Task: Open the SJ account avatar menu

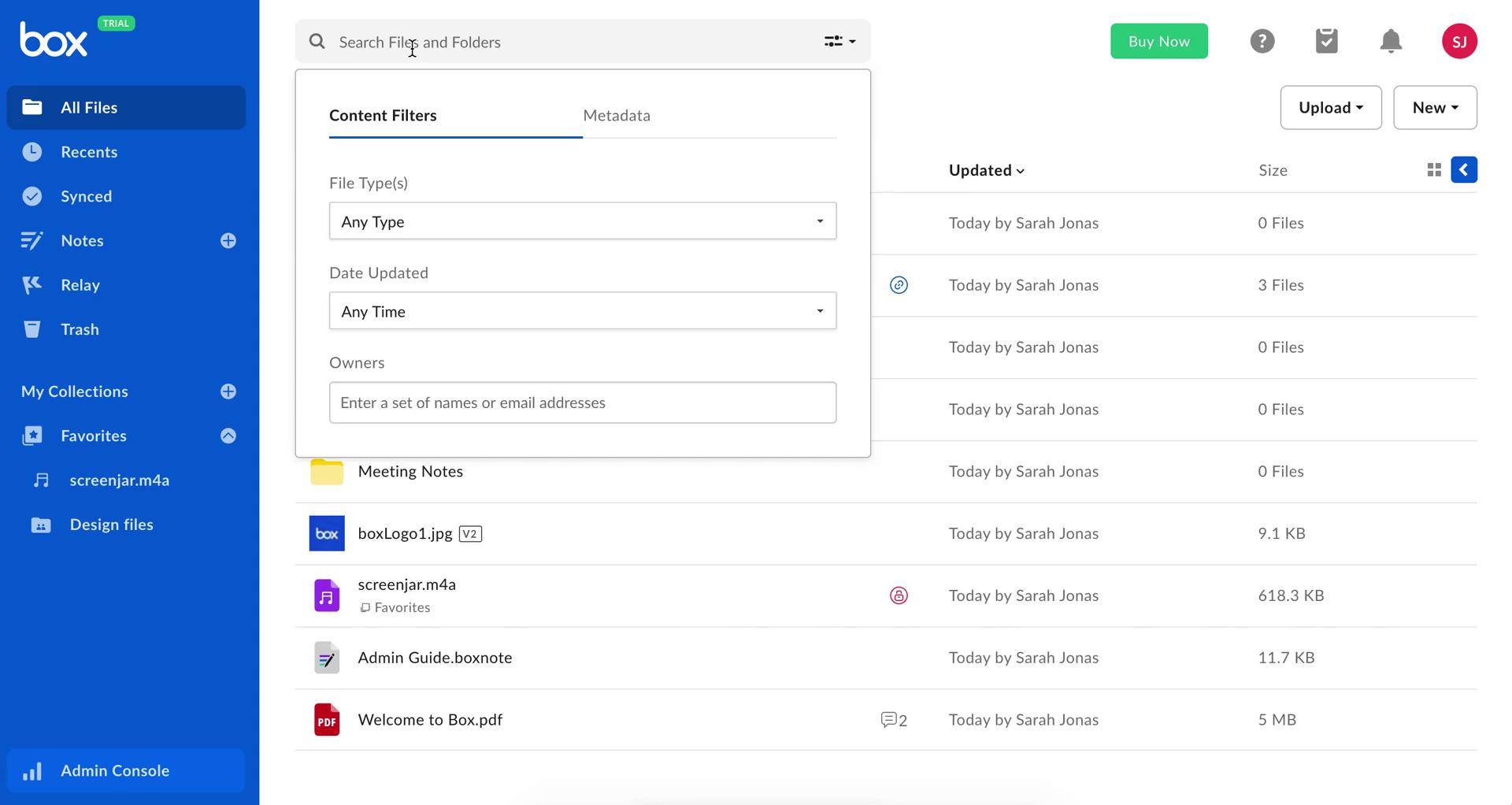Action: click(1459, 41)
